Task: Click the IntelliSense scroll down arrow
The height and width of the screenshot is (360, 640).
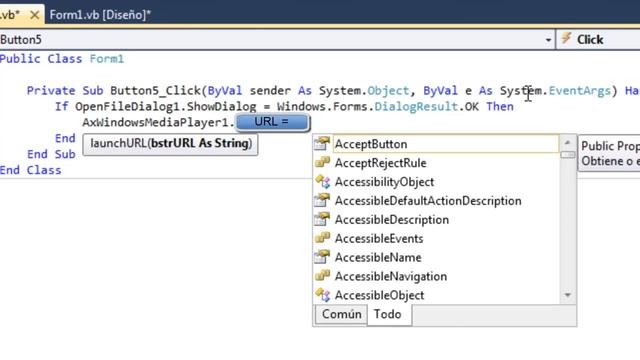Action: coord(567,295)
